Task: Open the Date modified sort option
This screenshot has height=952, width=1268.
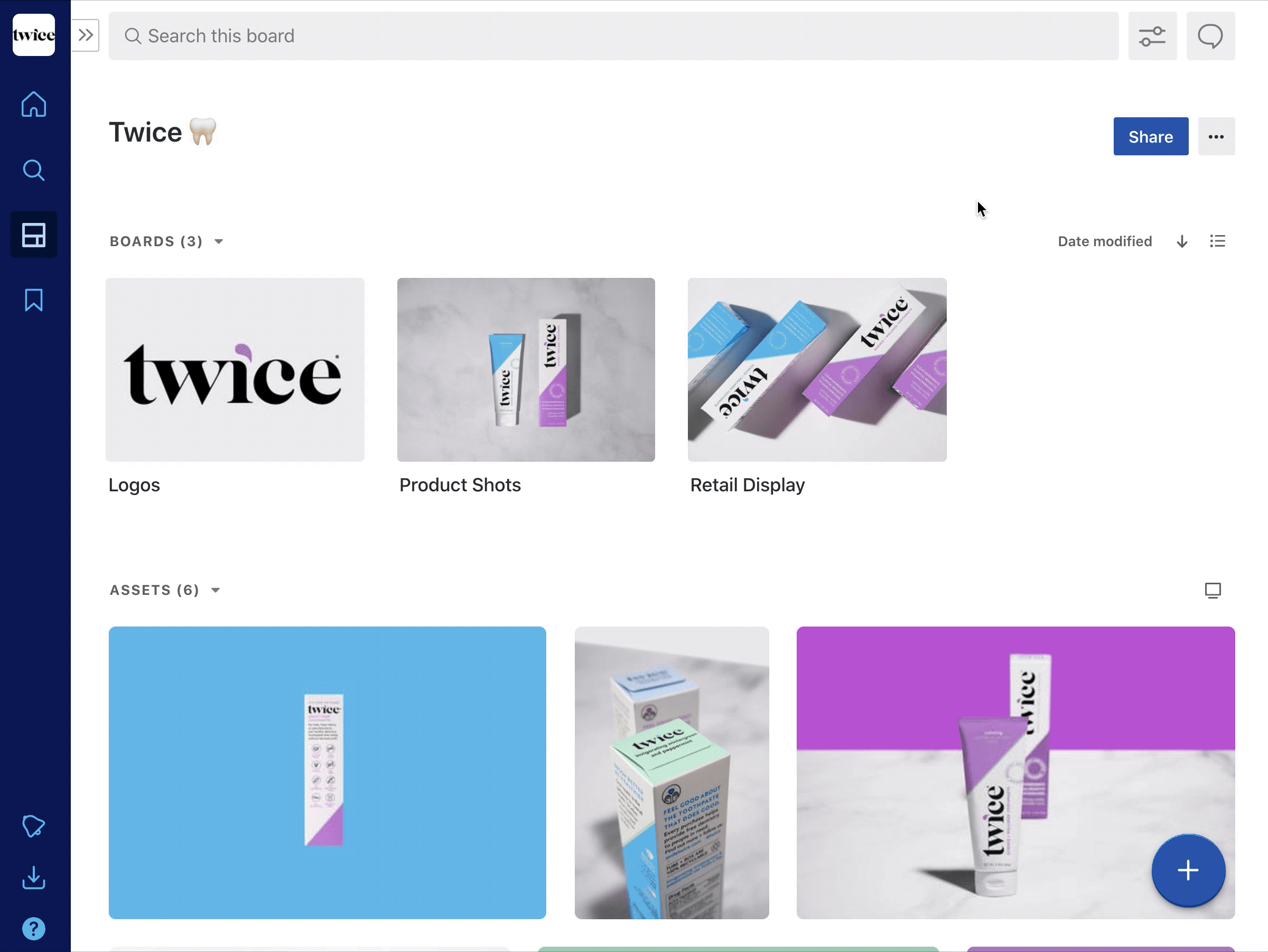Action: (1105, 241)
